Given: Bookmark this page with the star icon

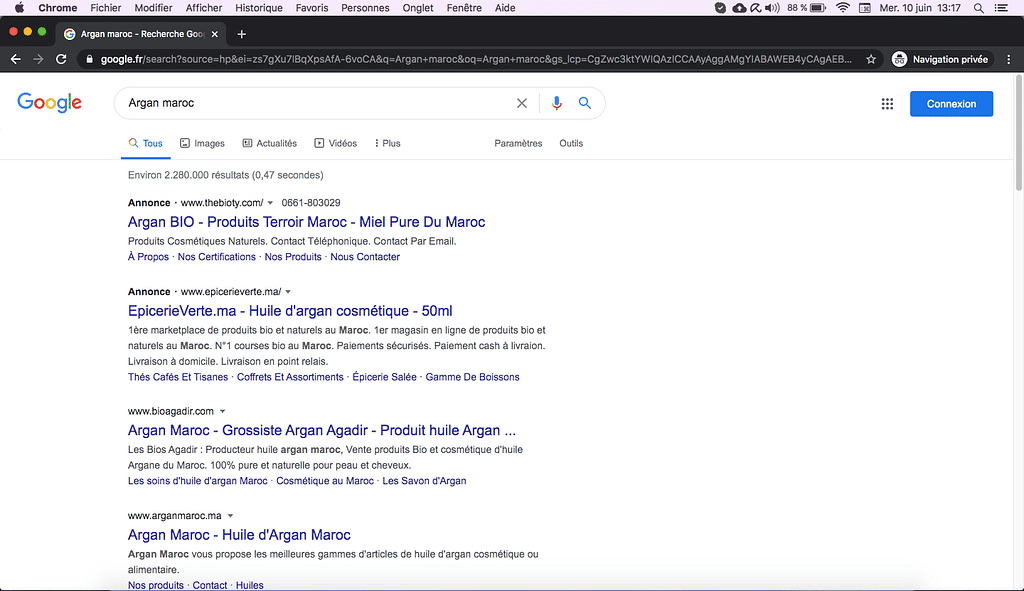Looking at the screenshot, I should coord(871,59).
